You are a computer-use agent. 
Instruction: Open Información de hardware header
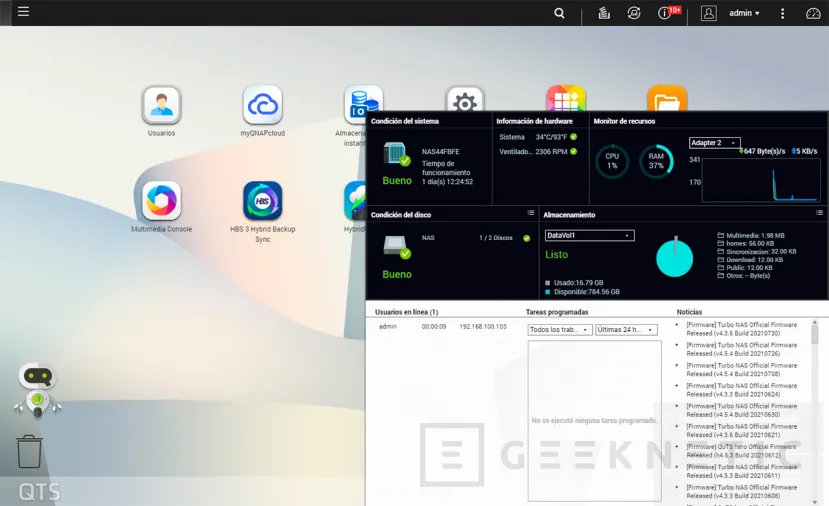pos(535,121)
